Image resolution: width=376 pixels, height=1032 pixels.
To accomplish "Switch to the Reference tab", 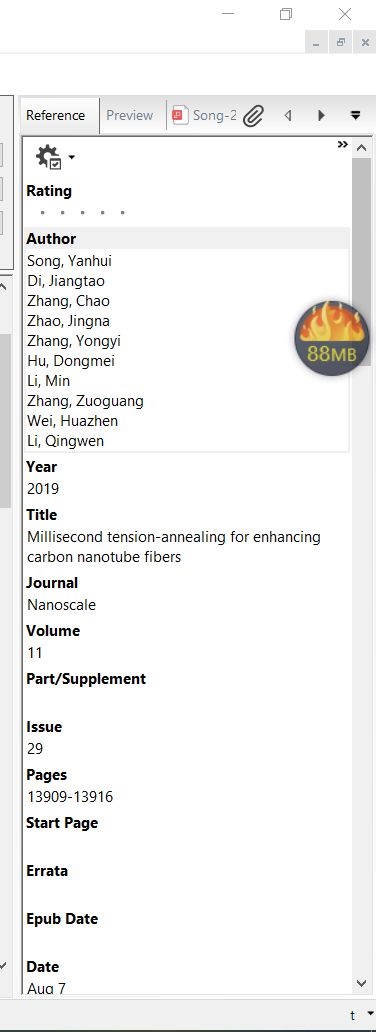I will 56,115.
